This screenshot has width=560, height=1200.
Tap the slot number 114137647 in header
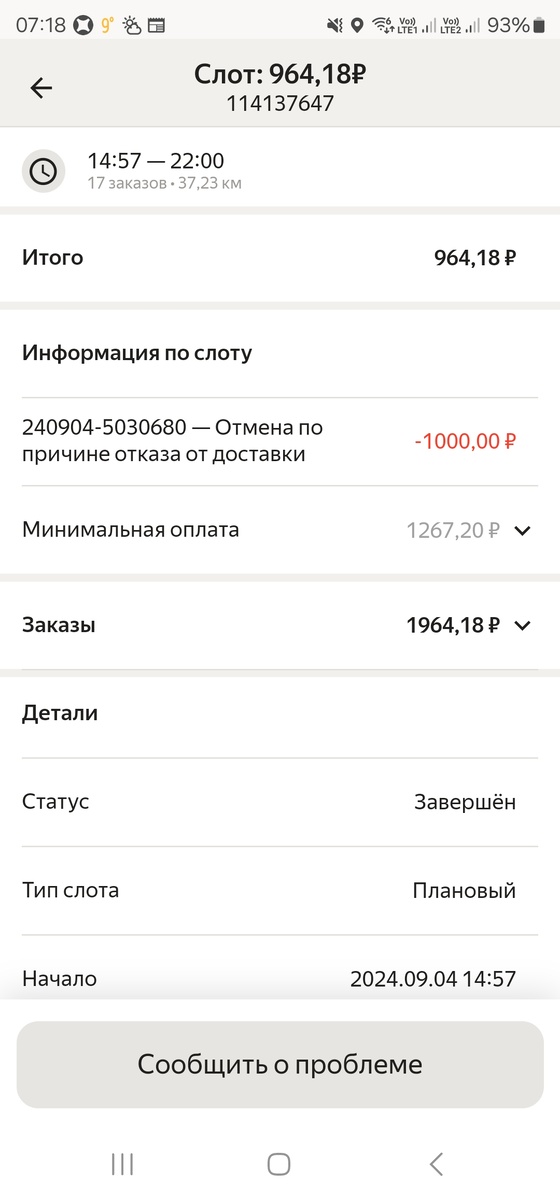coord(280,104)
